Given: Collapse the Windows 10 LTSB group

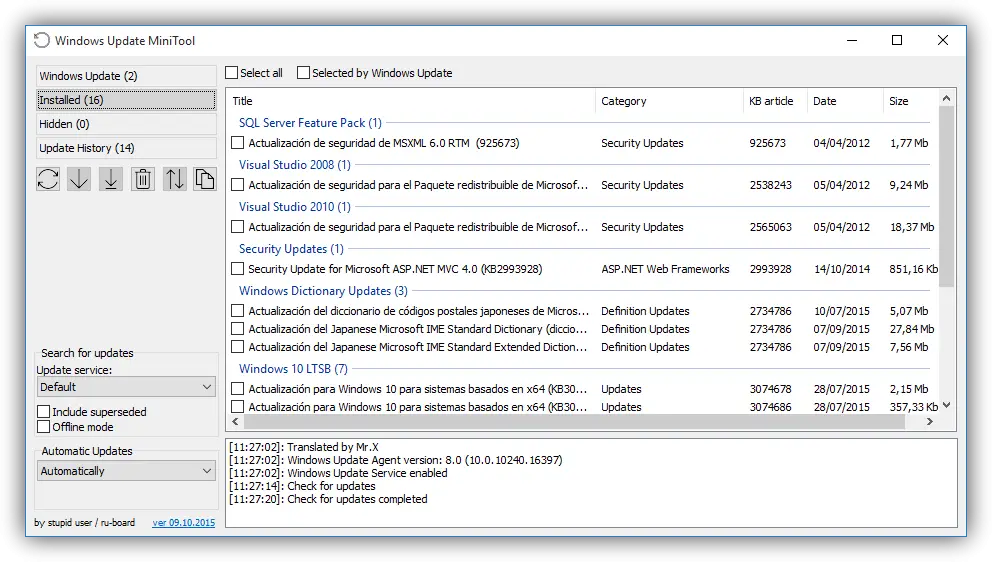Looking at the screenshot, I should click(x=293, y=368).
